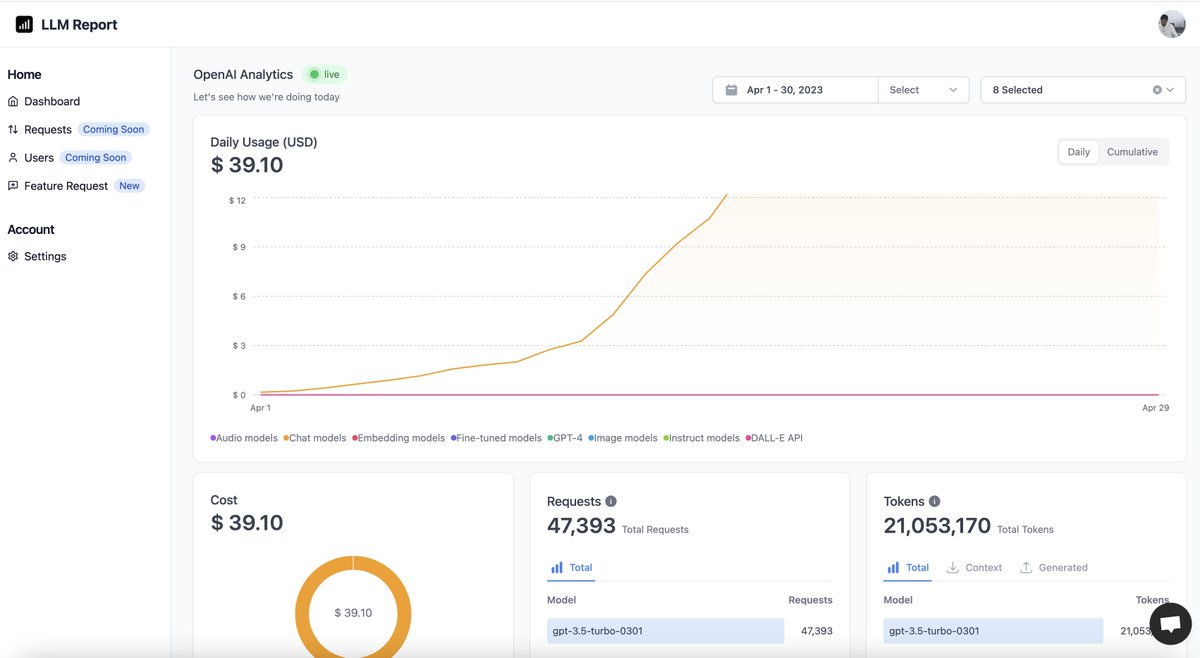Screen dimensions: 1200x658
Task: Toggle Audio models legend dot
Action: coord(213,438)
